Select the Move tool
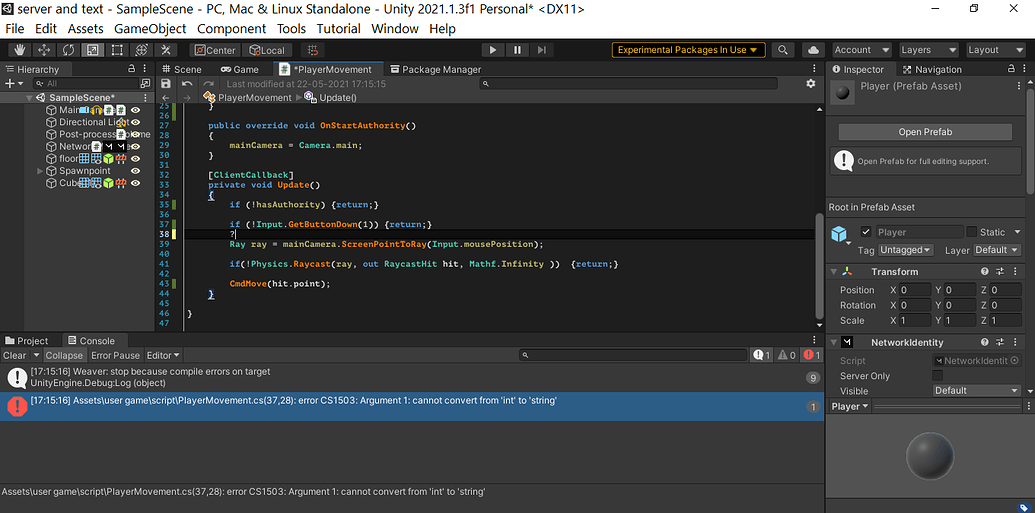Screen dimensions: 1035x513 (x=44, y=50)
